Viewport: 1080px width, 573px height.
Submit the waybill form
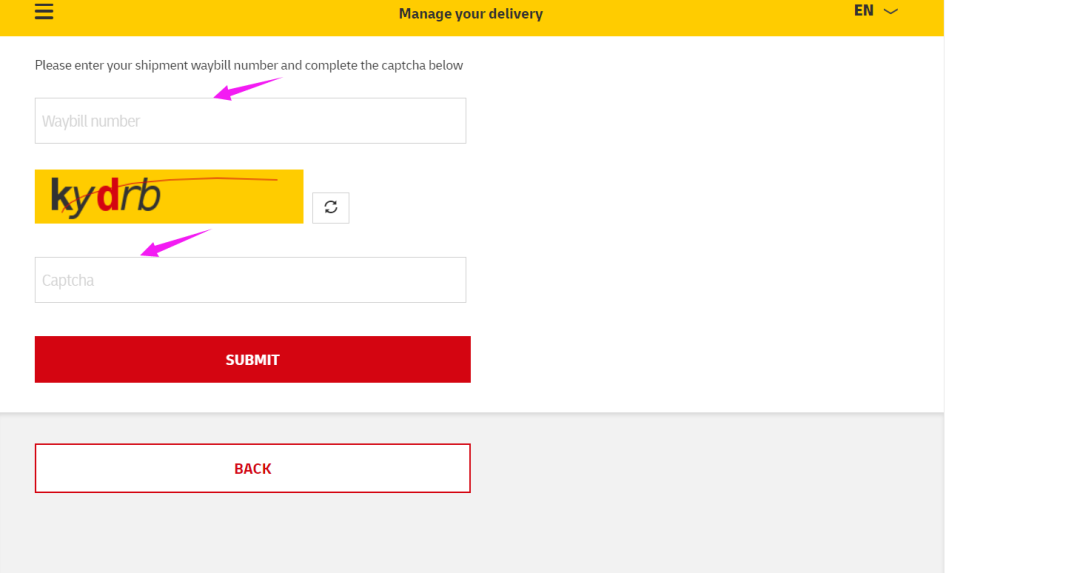(253, 360)
